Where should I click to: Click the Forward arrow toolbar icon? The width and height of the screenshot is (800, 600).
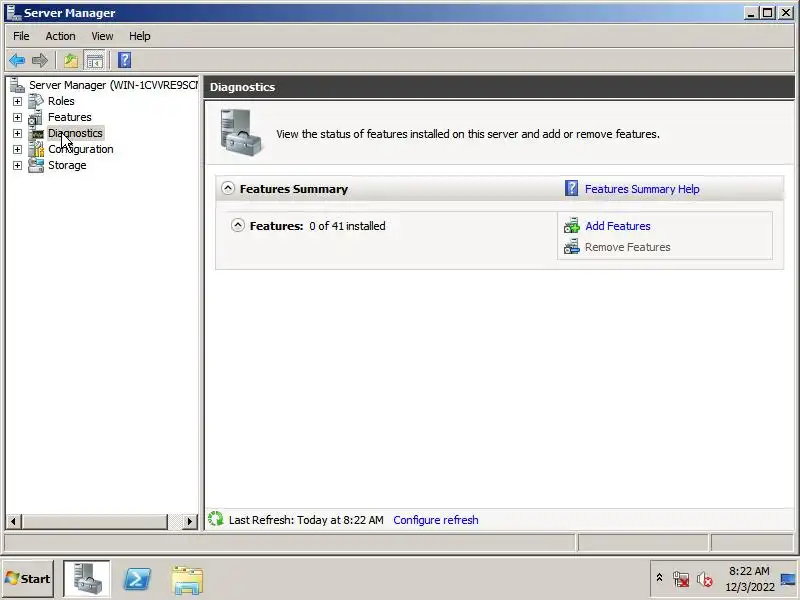click(x=40, y=61)
